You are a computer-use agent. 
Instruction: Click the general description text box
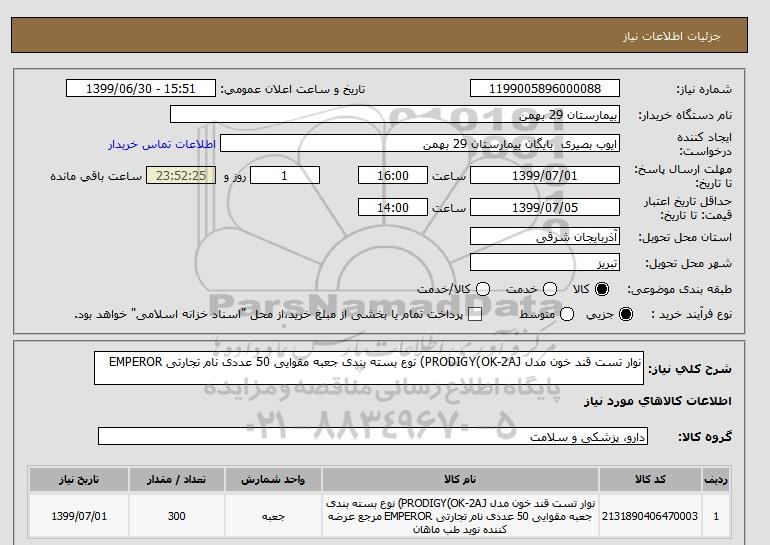(369, 368)
